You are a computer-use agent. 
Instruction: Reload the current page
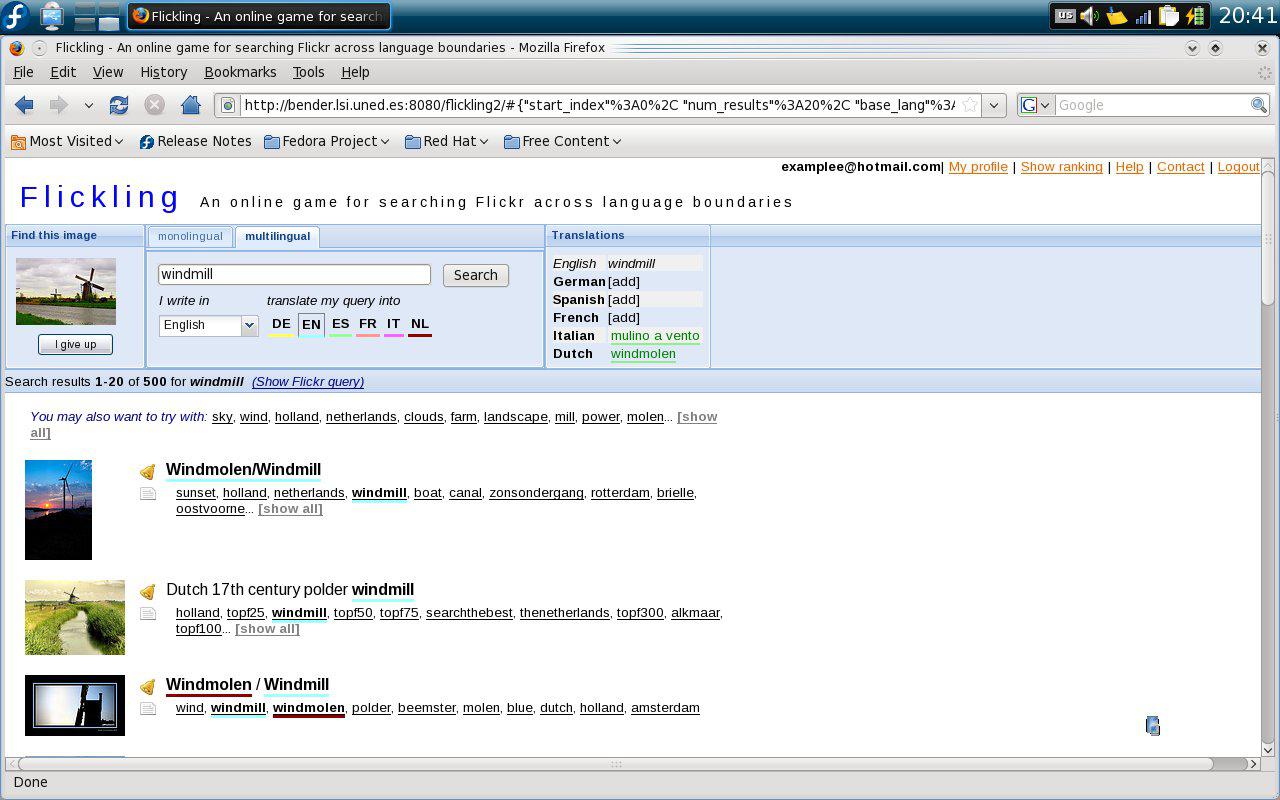(119, 105)
